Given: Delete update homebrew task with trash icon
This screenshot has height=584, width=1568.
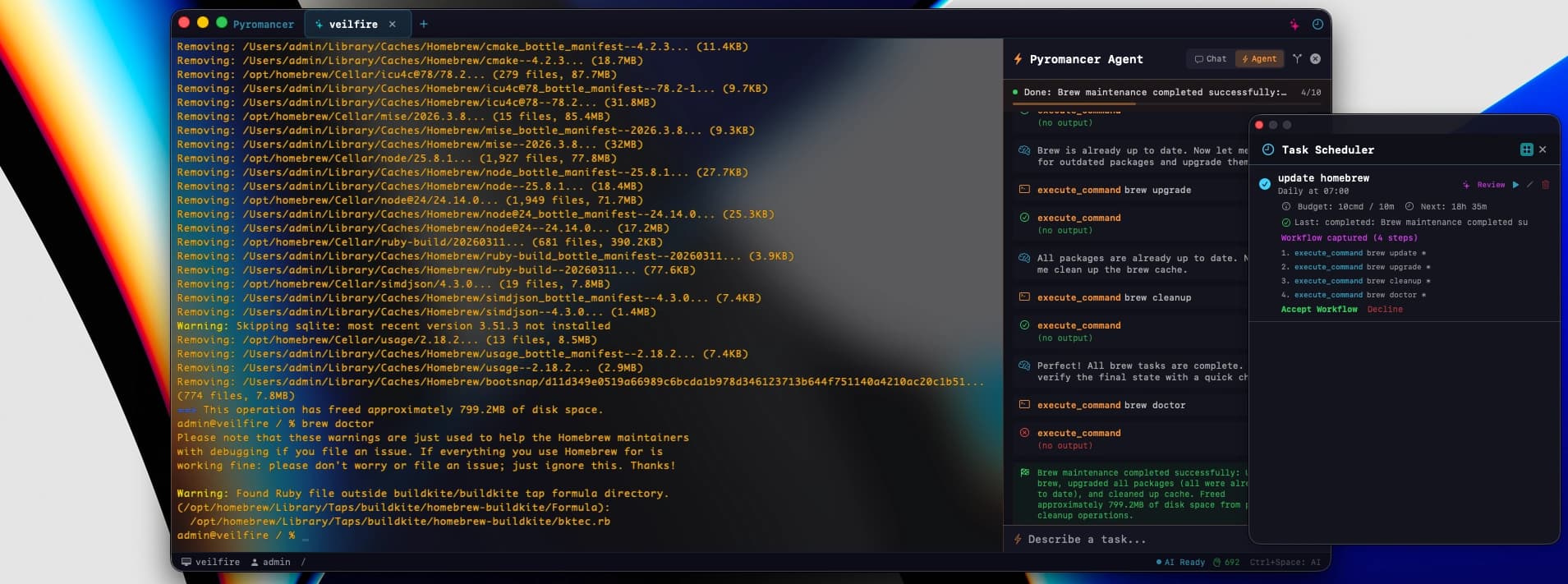Looking at the screenshot, I should point(1545,185).
